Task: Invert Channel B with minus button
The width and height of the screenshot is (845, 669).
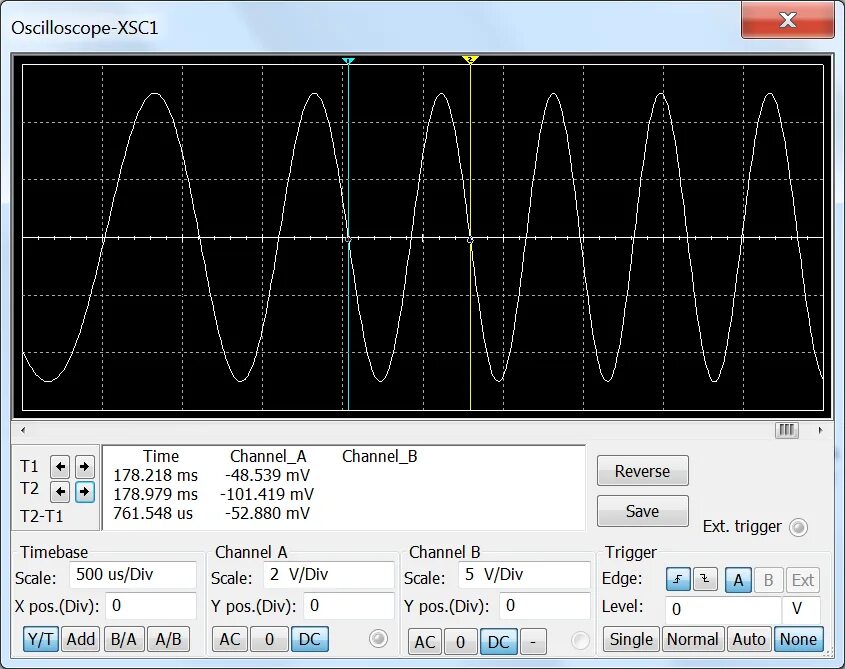Action: 533,642
